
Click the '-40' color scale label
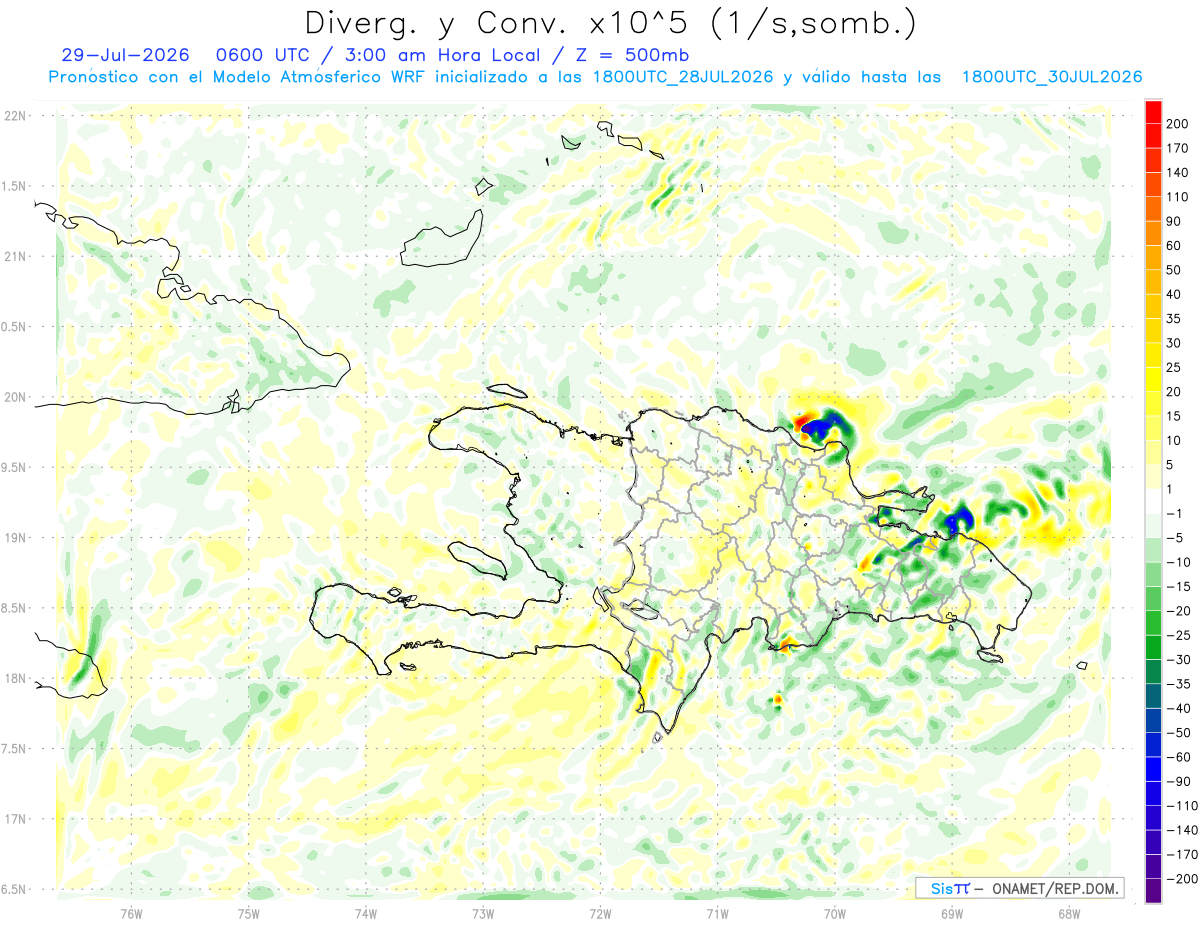click(1178, 709)
